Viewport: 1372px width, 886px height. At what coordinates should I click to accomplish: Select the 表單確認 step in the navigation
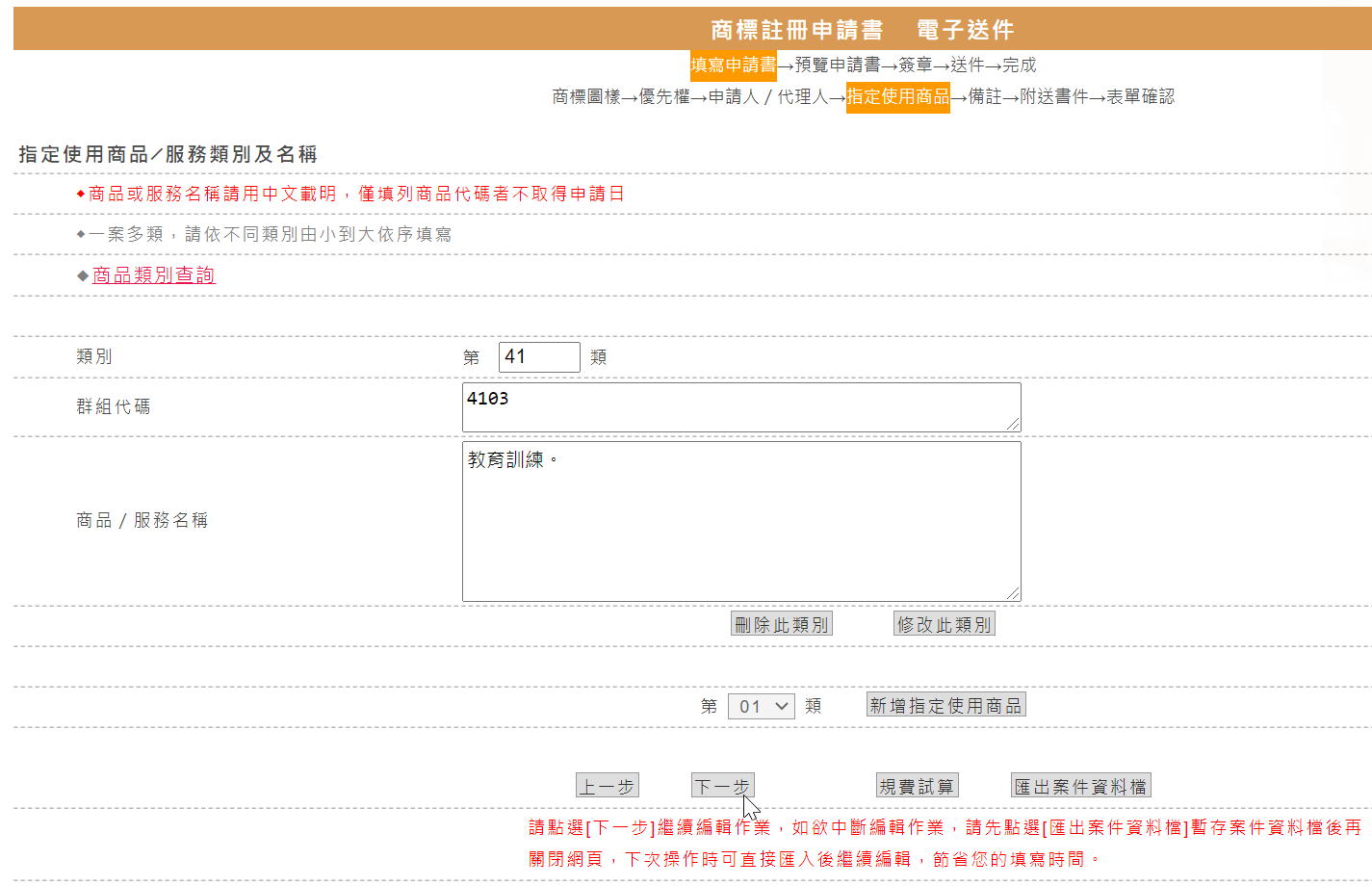[x=1140, y=96]
